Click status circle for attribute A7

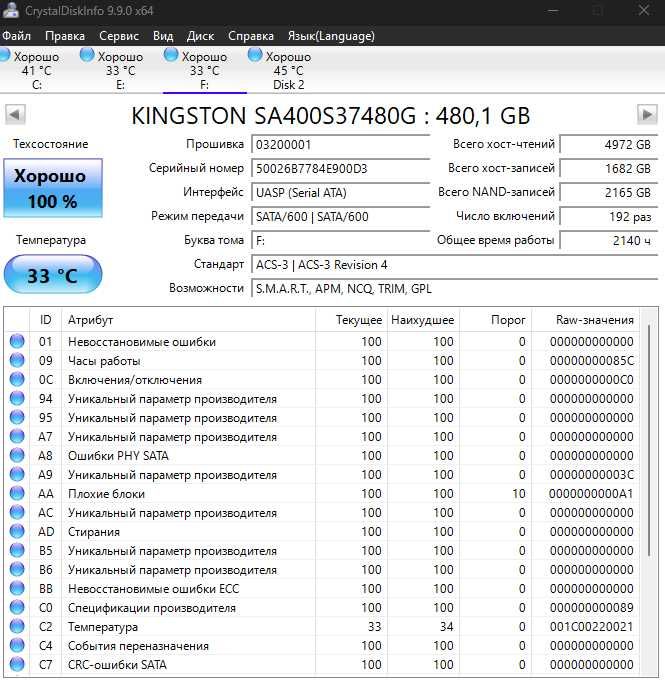click(17, 436)
